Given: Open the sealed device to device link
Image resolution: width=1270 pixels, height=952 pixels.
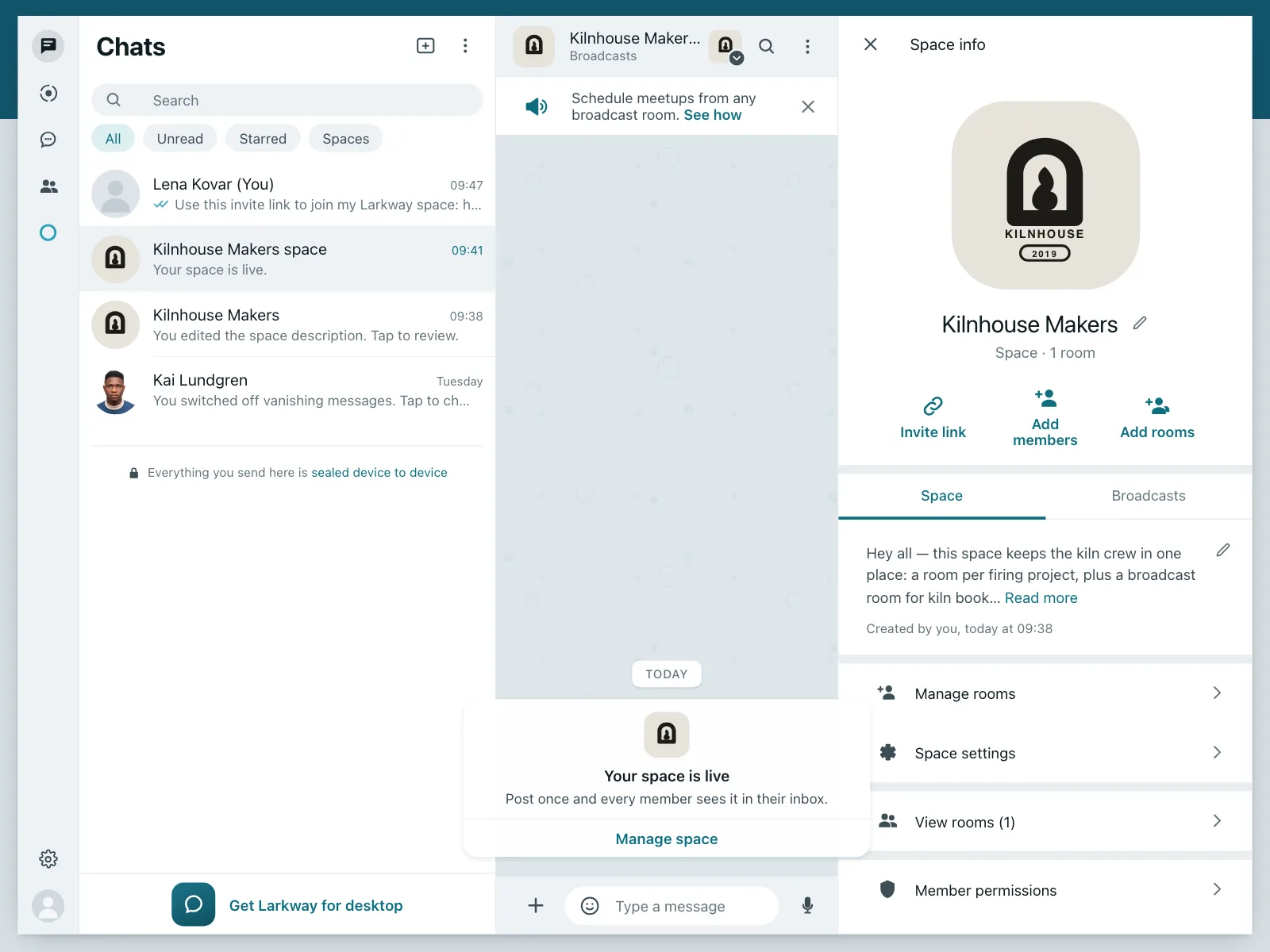Looking at the screenshot, I should point(379,473).
